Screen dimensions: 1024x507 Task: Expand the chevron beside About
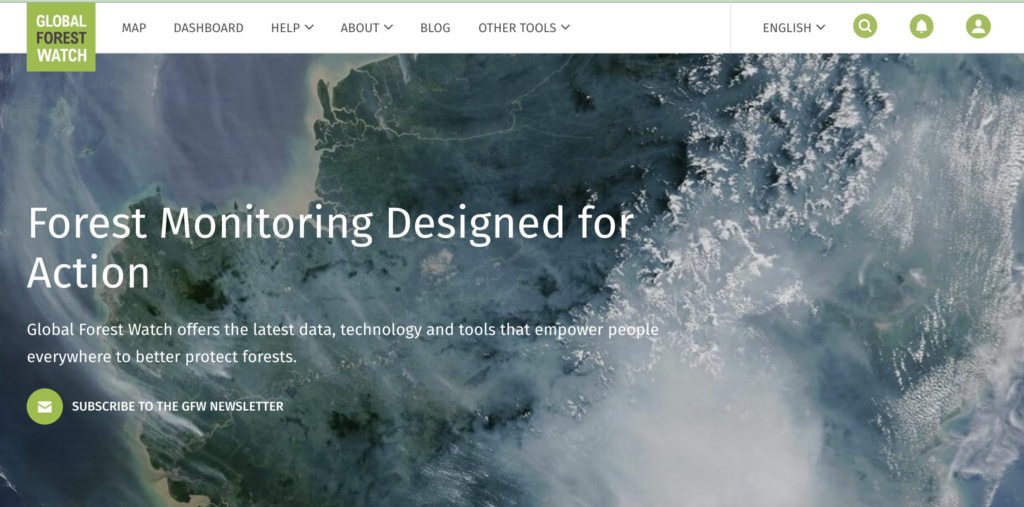[x=388, y=28]
